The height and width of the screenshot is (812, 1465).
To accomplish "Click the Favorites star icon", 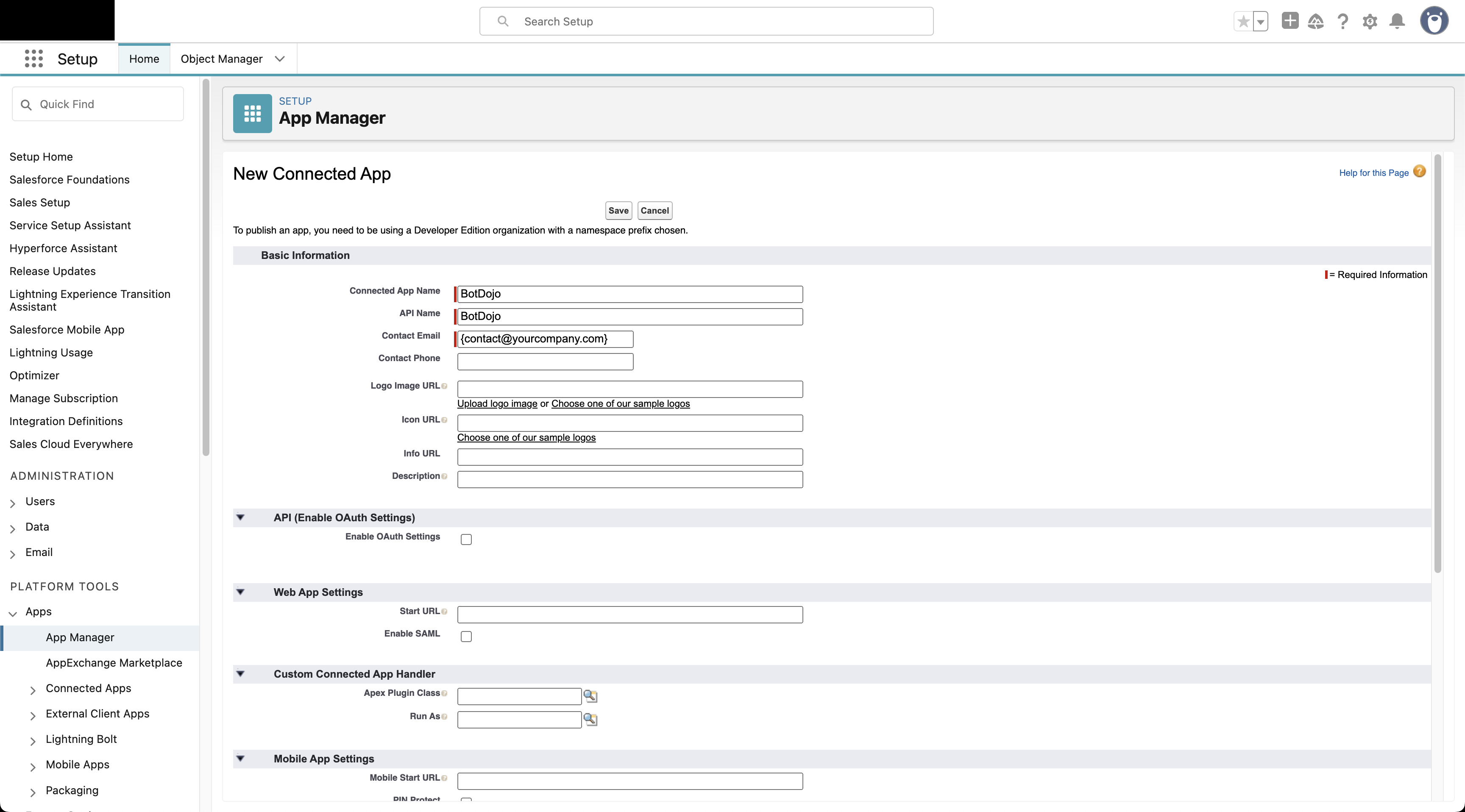I will click(x=1243, y=22).
